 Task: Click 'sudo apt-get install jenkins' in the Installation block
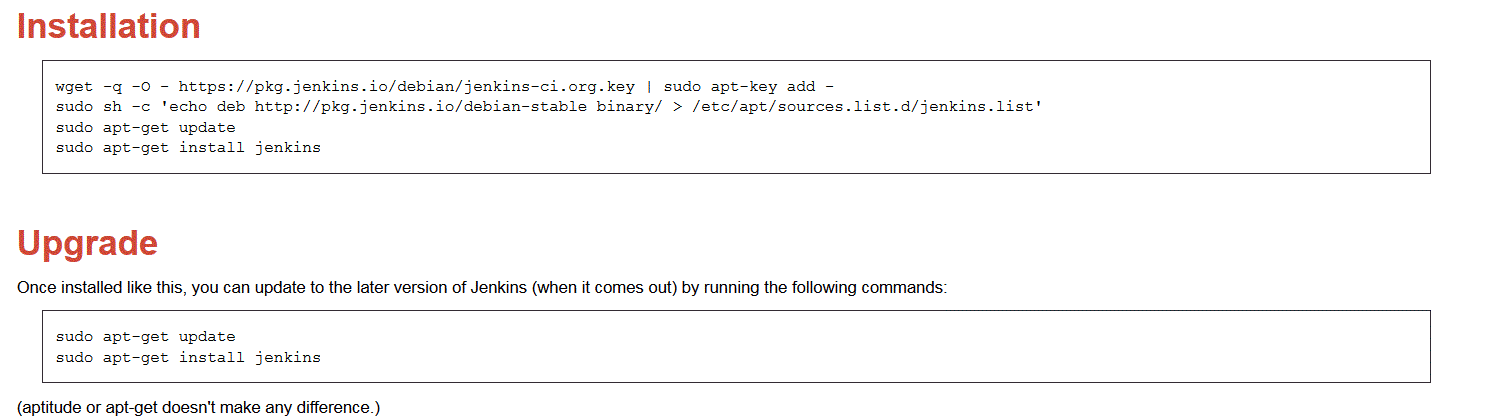[188, 148]
